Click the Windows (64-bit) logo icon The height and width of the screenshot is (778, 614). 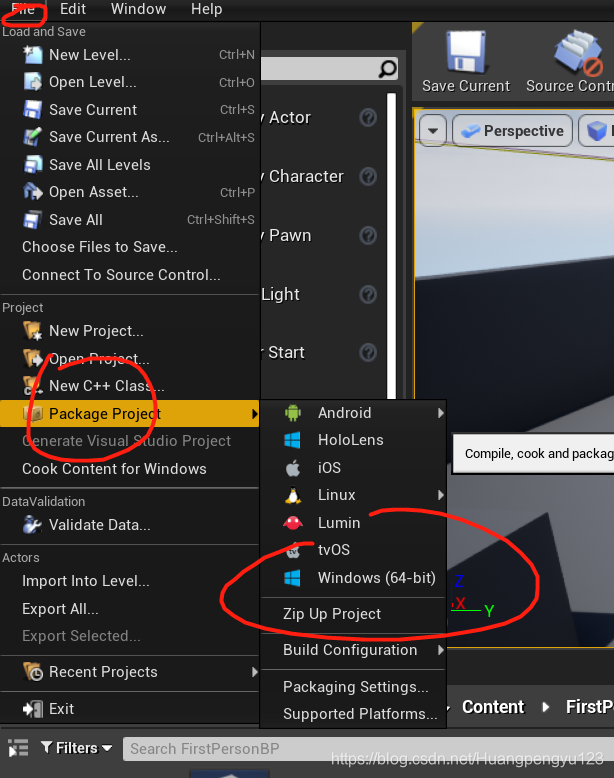click(292, 578)
